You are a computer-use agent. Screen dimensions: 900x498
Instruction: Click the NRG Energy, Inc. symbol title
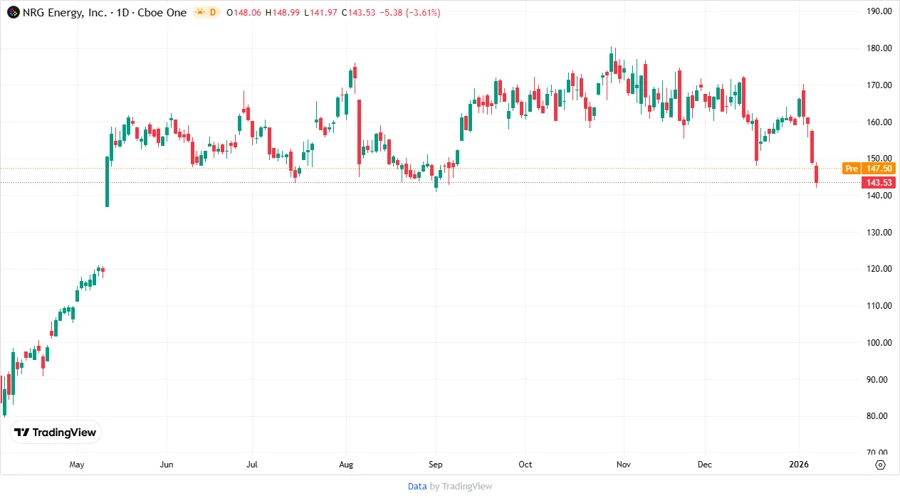tap(65, 13)
